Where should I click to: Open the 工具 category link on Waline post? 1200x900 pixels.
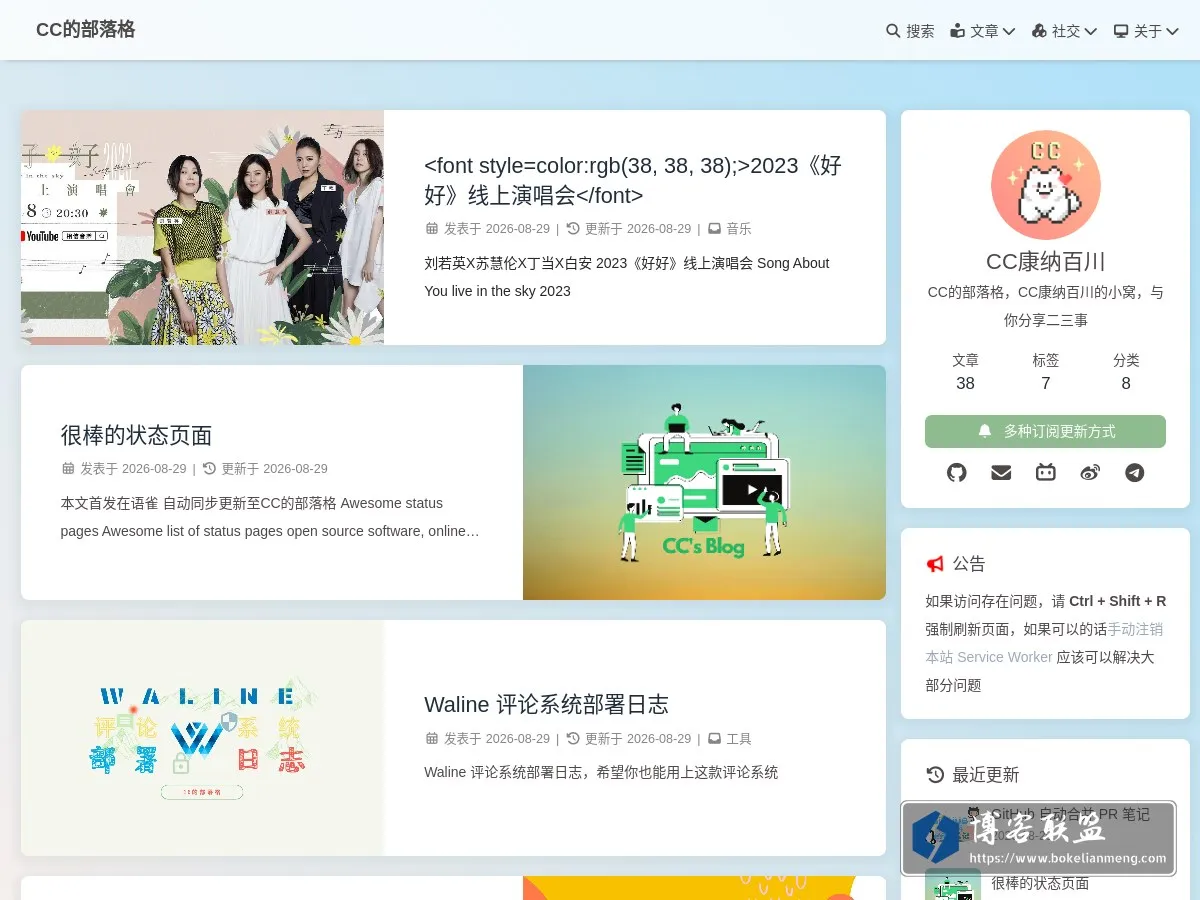tap(739, 738)
